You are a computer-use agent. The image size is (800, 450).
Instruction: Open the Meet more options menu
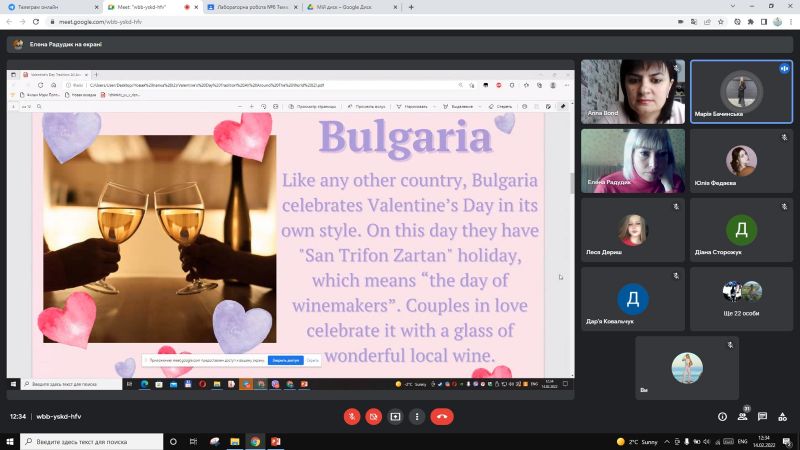pyautogui.click(x=417, y=417)
